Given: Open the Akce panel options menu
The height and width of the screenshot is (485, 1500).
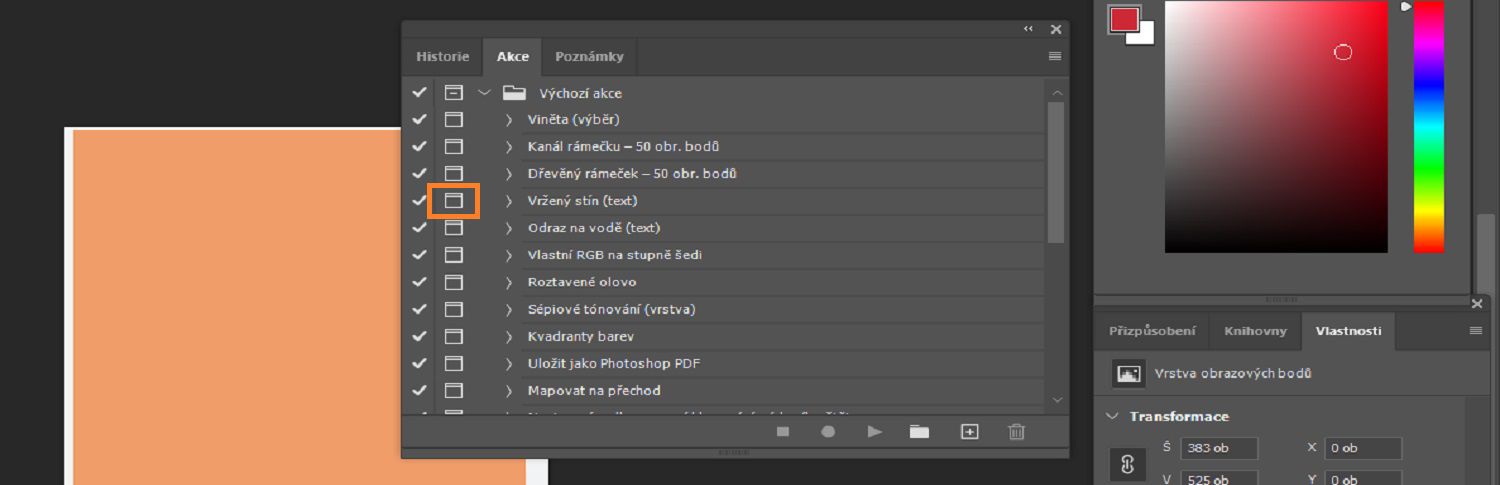Looking at the screenshot, I should (x=1055, y=57).
